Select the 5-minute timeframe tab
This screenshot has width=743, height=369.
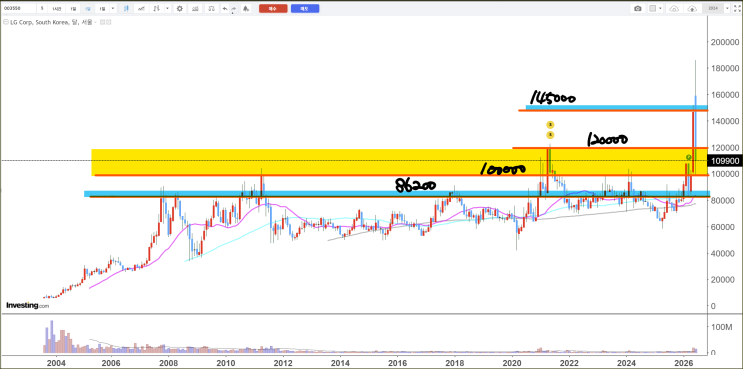[42, 9]
